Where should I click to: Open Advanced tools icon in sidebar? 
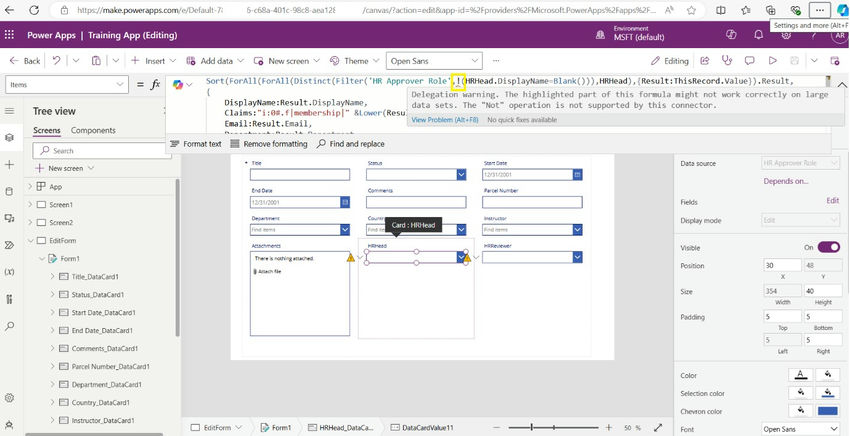coord(9,299)
